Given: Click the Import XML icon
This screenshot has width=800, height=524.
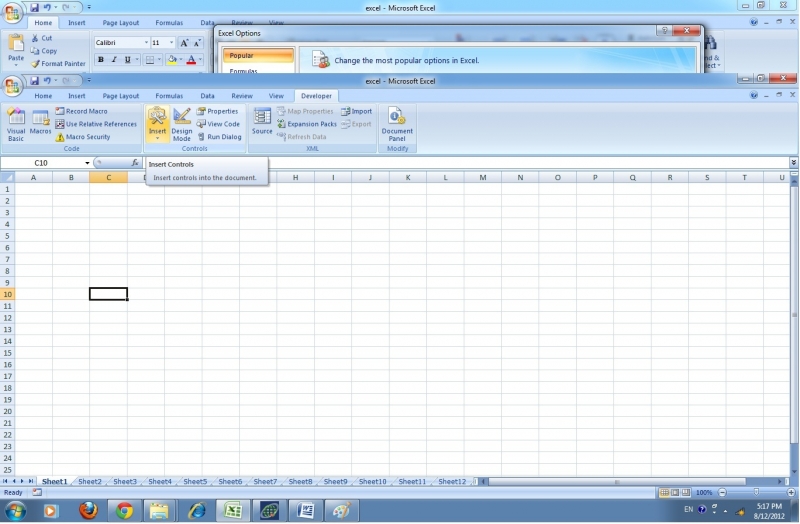Looking at the screenshot, I should point(357,111).
